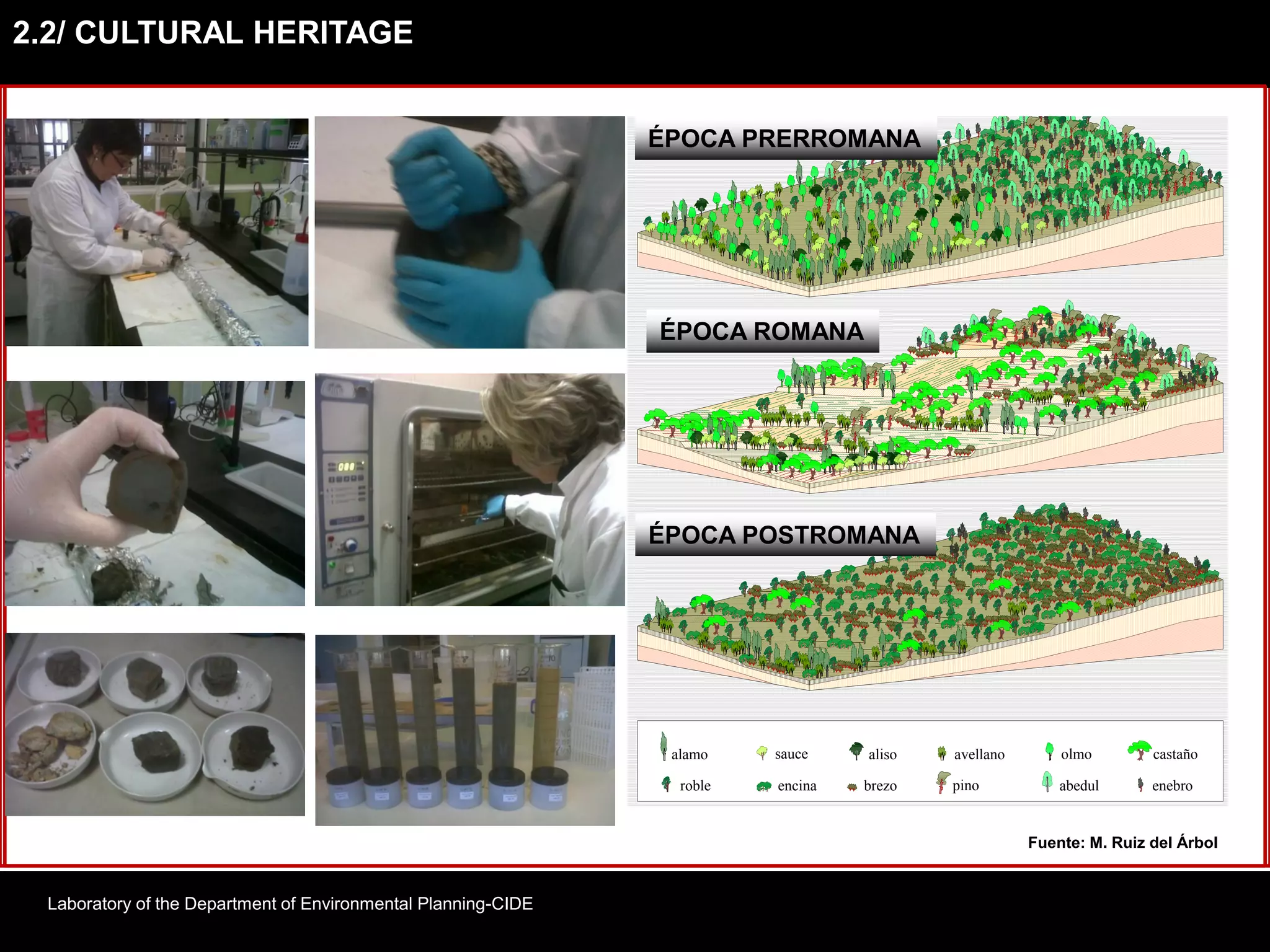
Task: Click the Fuente: M. Ruiz del Árbol text
Action: tap(1122, 843)
